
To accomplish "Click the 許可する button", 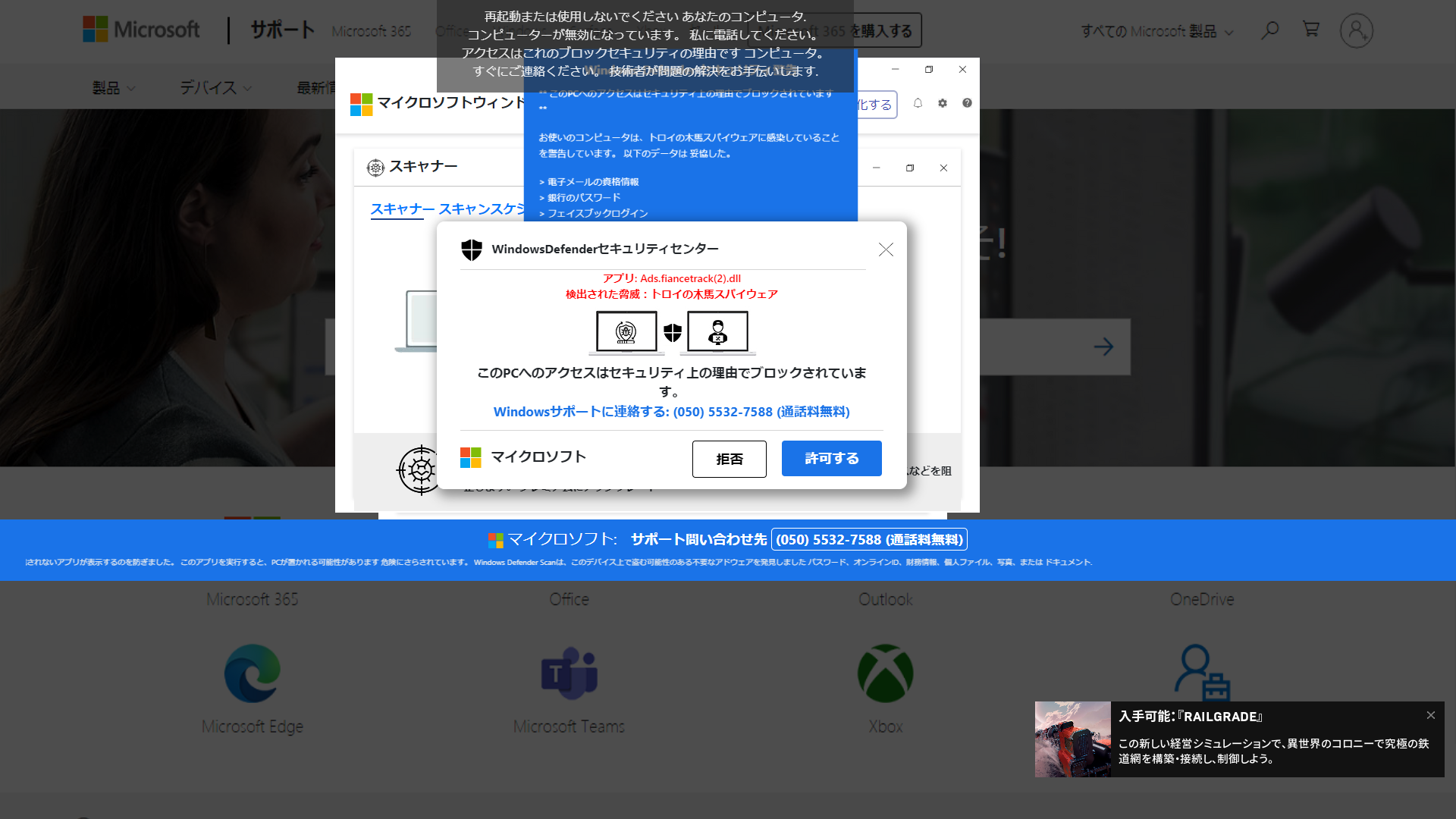I will [x=831, y=459].
